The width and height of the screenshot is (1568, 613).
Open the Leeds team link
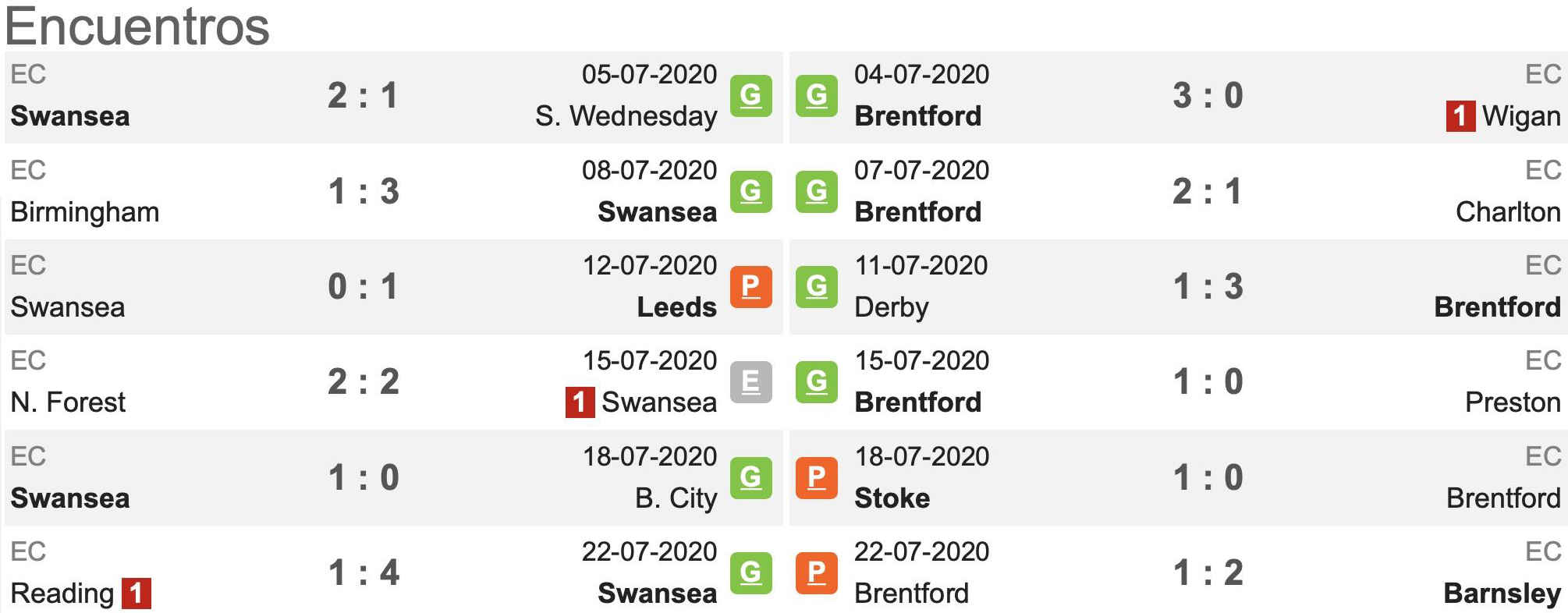click(676, 307)
